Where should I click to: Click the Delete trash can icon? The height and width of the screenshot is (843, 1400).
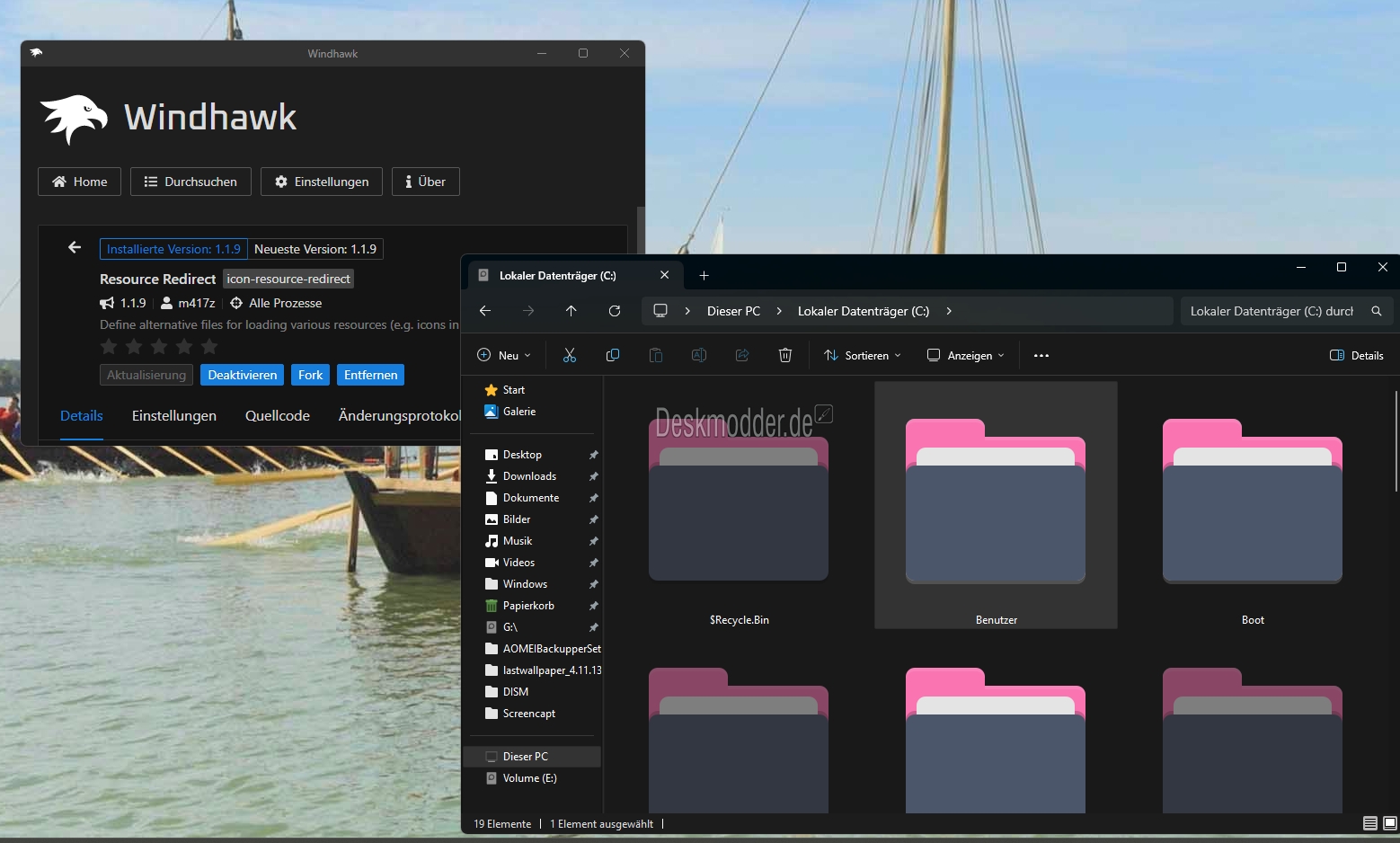(x=785, y=355)
